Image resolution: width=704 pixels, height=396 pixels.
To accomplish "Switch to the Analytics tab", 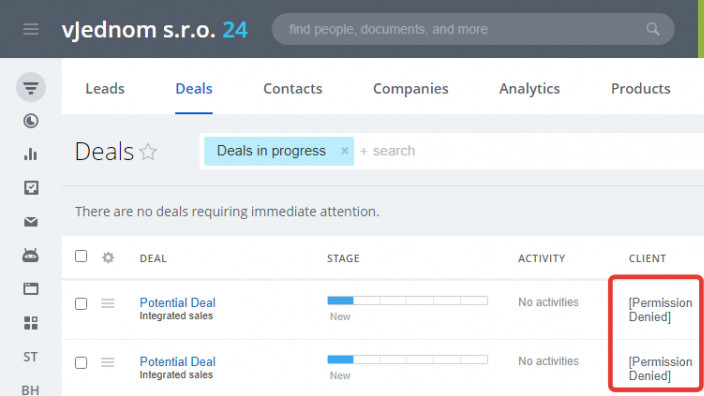I will [x=530, y=88].
